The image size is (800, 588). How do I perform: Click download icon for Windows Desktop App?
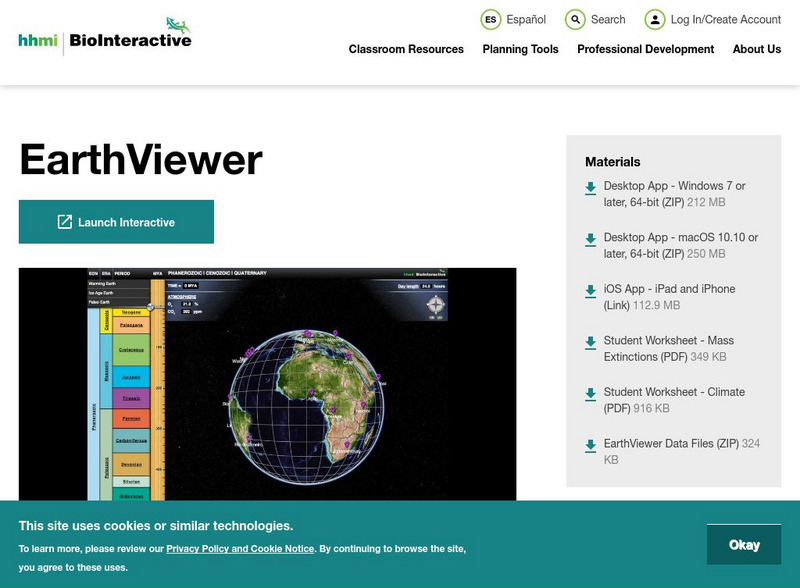(591, 188)
